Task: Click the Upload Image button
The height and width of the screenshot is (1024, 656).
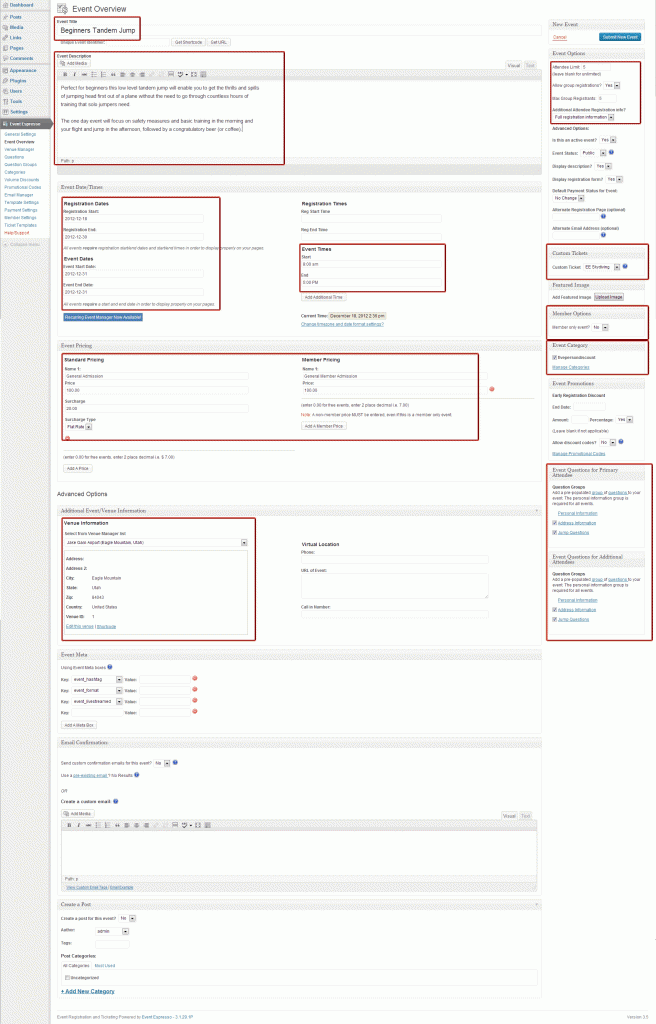Action: [609, 297]
